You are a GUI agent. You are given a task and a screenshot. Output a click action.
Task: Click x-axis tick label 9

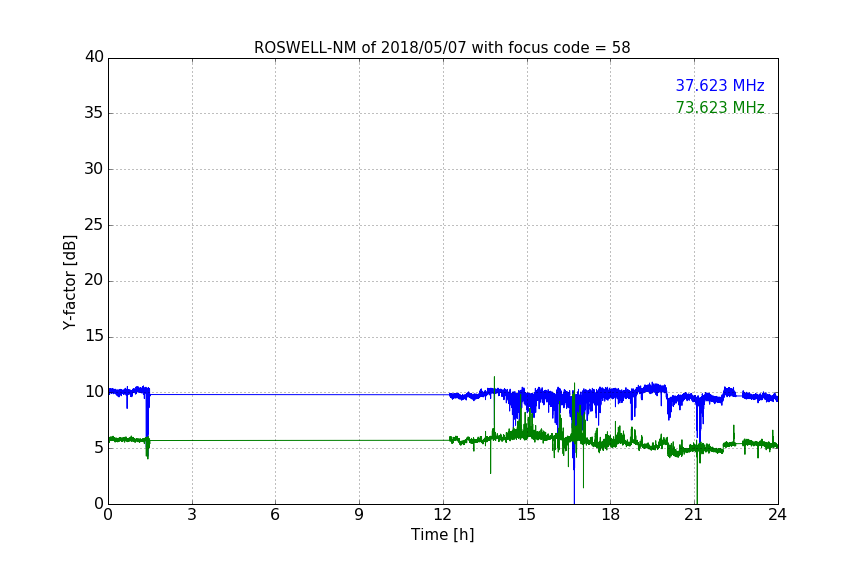click(x=359, y=515)
